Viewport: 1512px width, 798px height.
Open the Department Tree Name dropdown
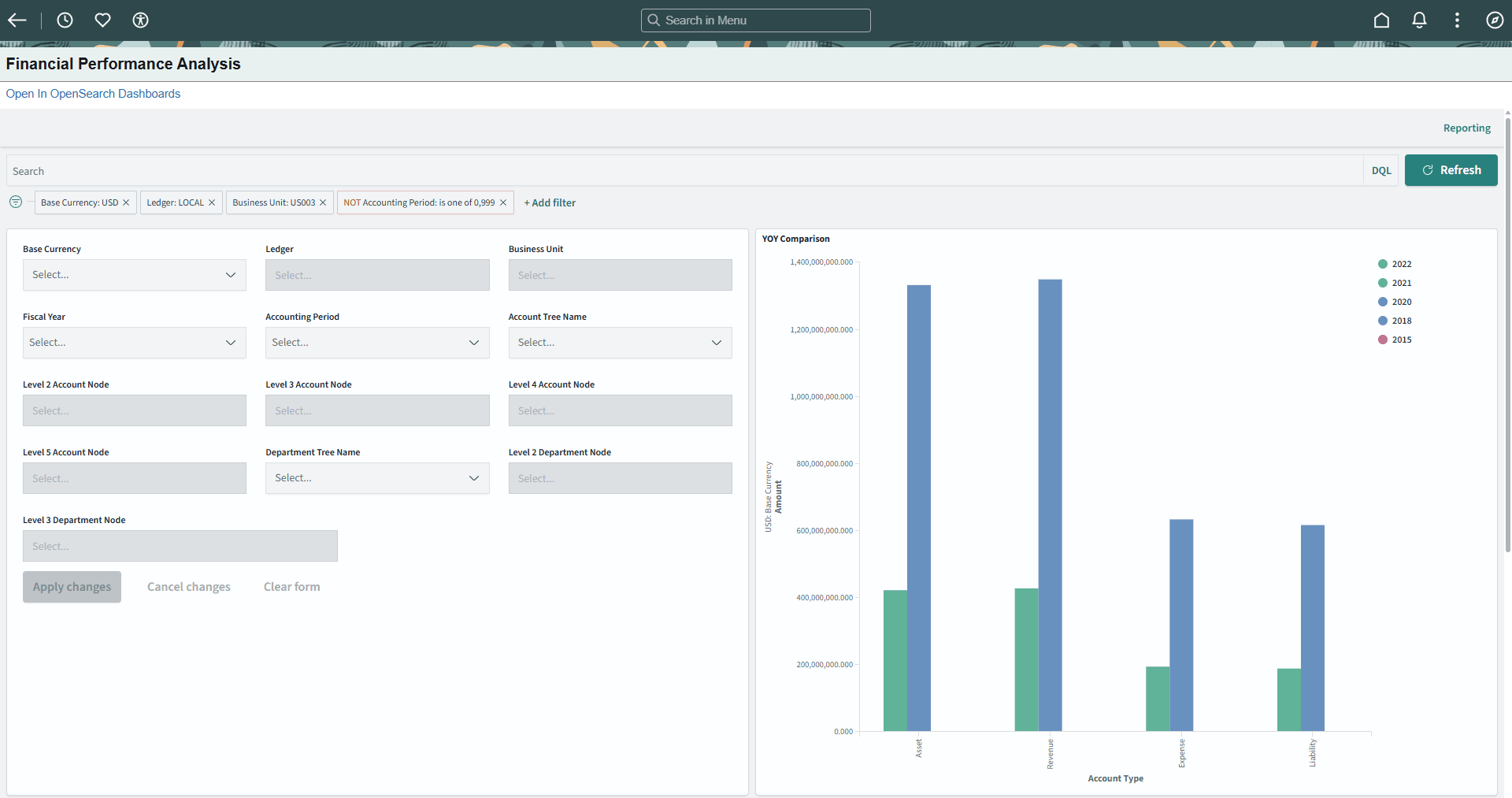(x=376, y=477)
